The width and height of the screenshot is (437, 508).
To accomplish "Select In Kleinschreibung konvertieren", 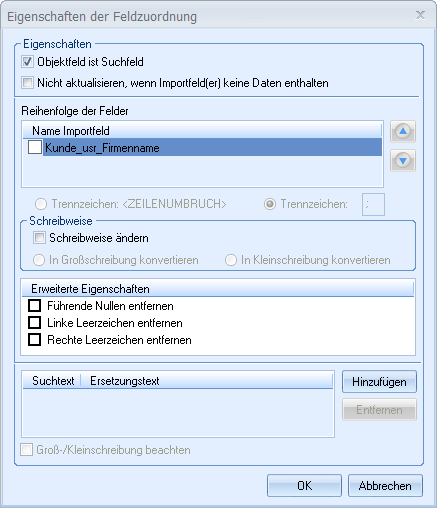I will [x=231, y=260].
